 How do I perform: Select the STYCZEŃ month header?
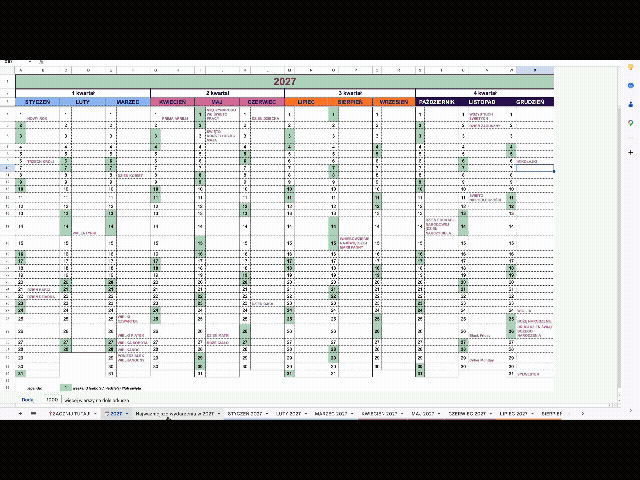tap(38, 102)
